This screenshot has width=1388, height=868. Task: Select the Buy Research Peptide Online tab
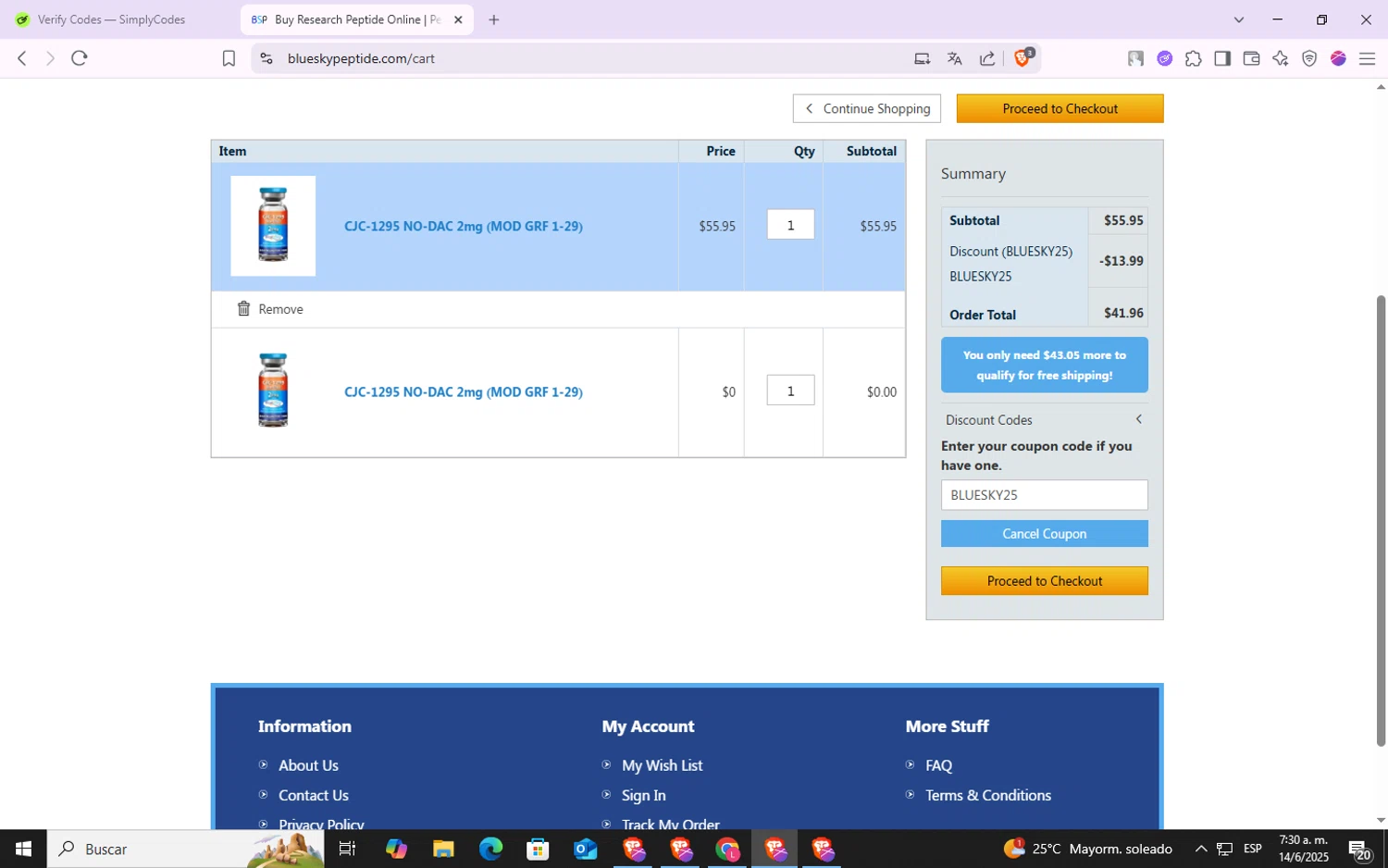tap(357, 19)
